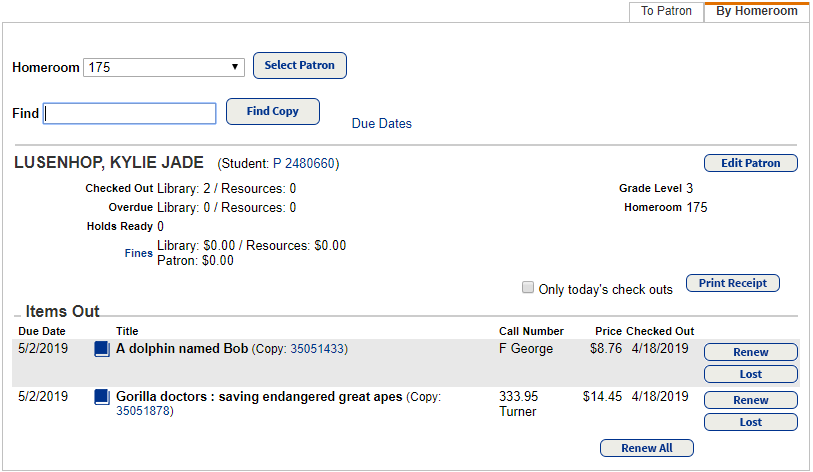Enable Only today's check outs checkbox

tap(528, 288)
